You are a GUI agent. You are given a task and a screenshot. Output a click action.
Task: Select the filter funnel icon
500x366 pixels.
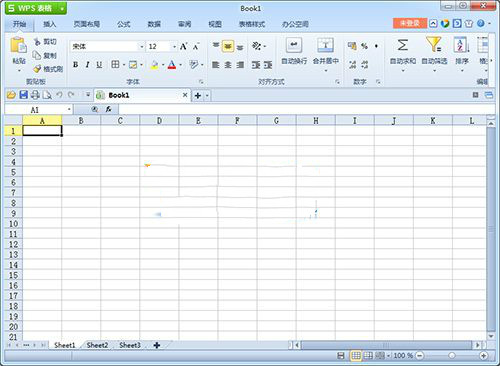point(434,44)
